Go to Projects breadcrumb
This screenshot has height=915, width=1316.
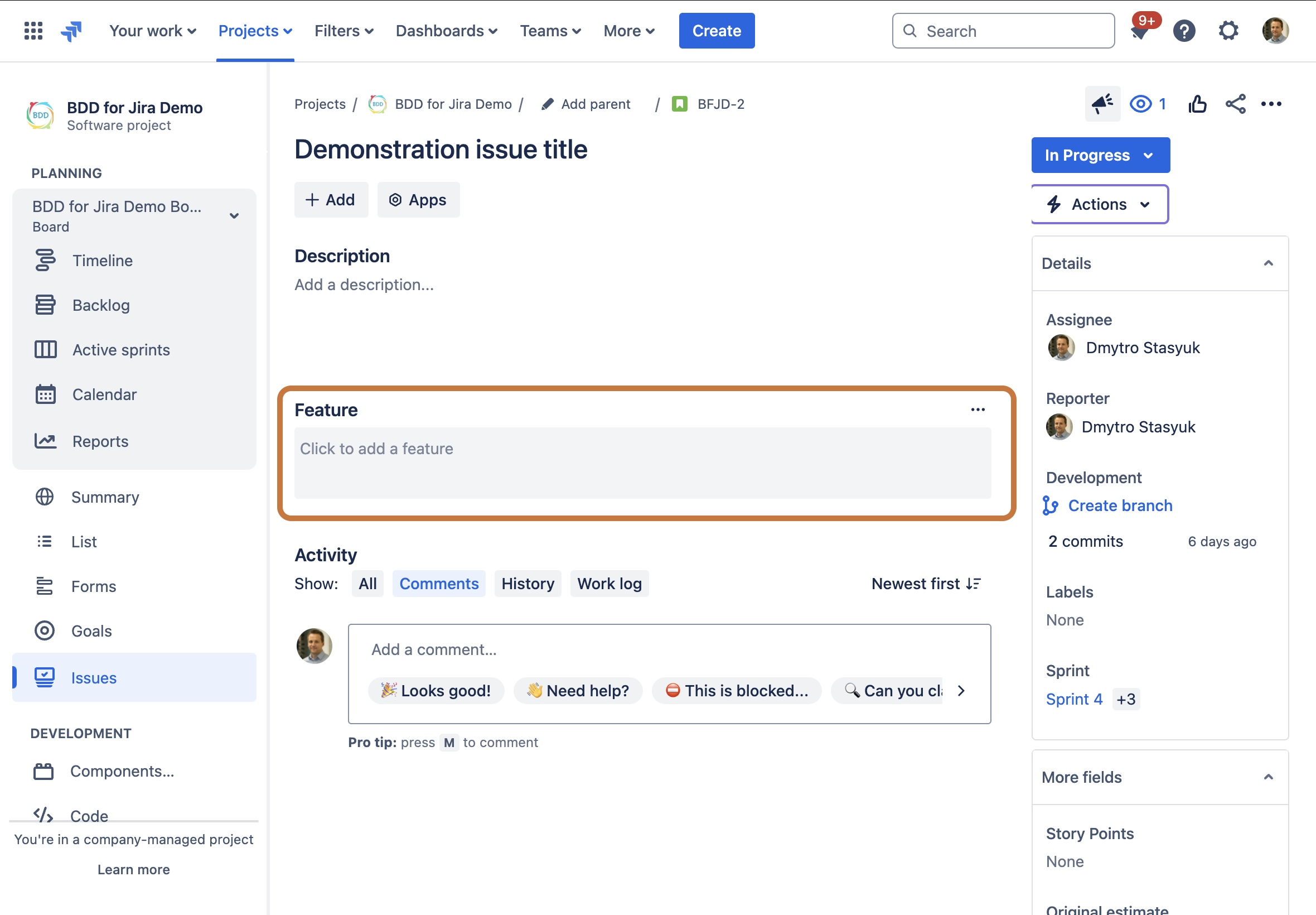pos(320,104)
